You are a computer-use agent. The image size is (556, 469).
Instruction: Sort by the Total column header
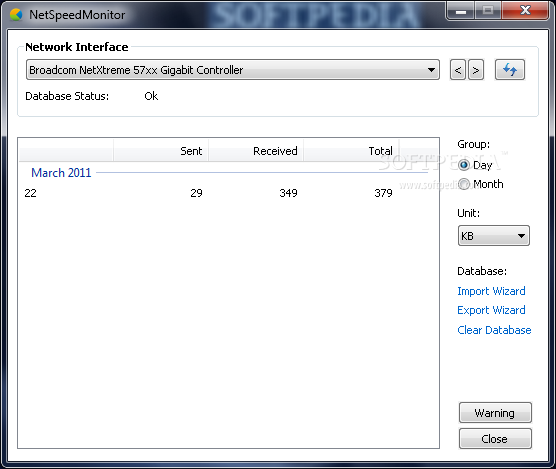click(x=351, y=151)
